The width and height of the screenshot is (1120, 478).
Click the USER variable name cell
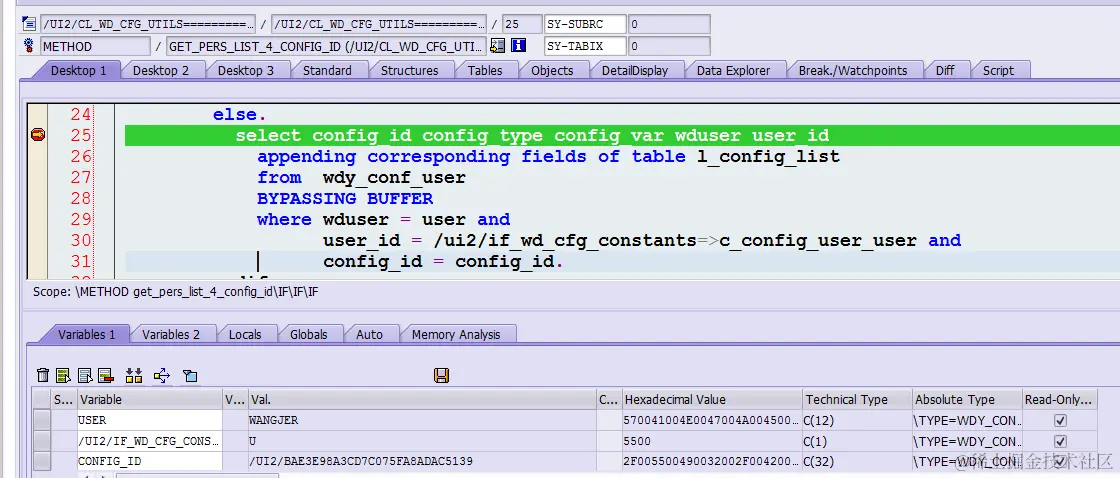150,420
